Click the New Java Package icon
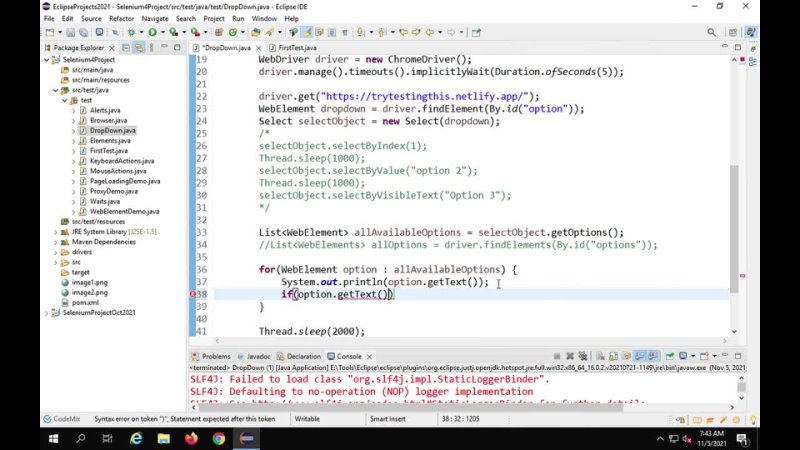This screenshot has height=450, width=800. (x=218, y=32)
